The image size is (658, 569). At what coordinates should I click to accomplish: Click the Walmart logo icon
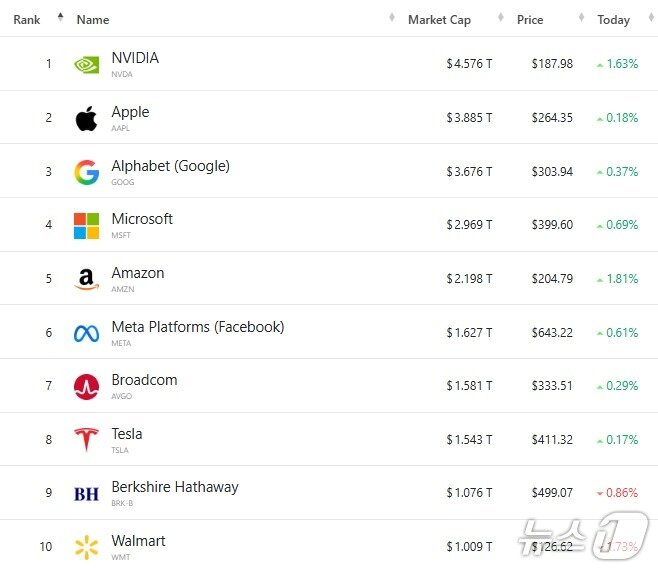tap(86, 547)
